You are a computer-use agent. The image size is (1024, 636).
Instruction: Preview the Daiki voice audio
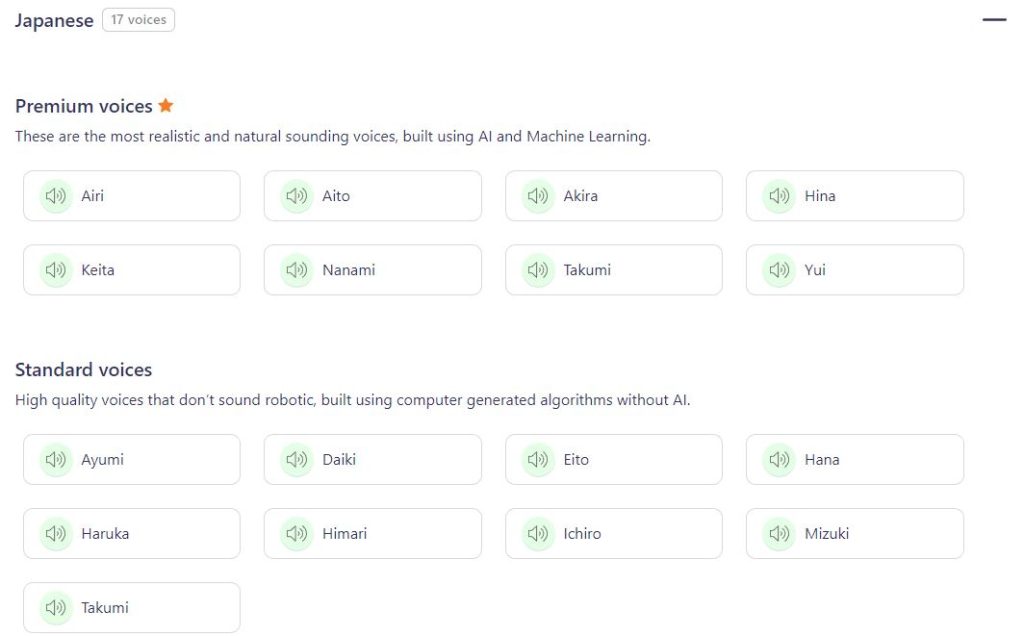[x=297, y=459]
